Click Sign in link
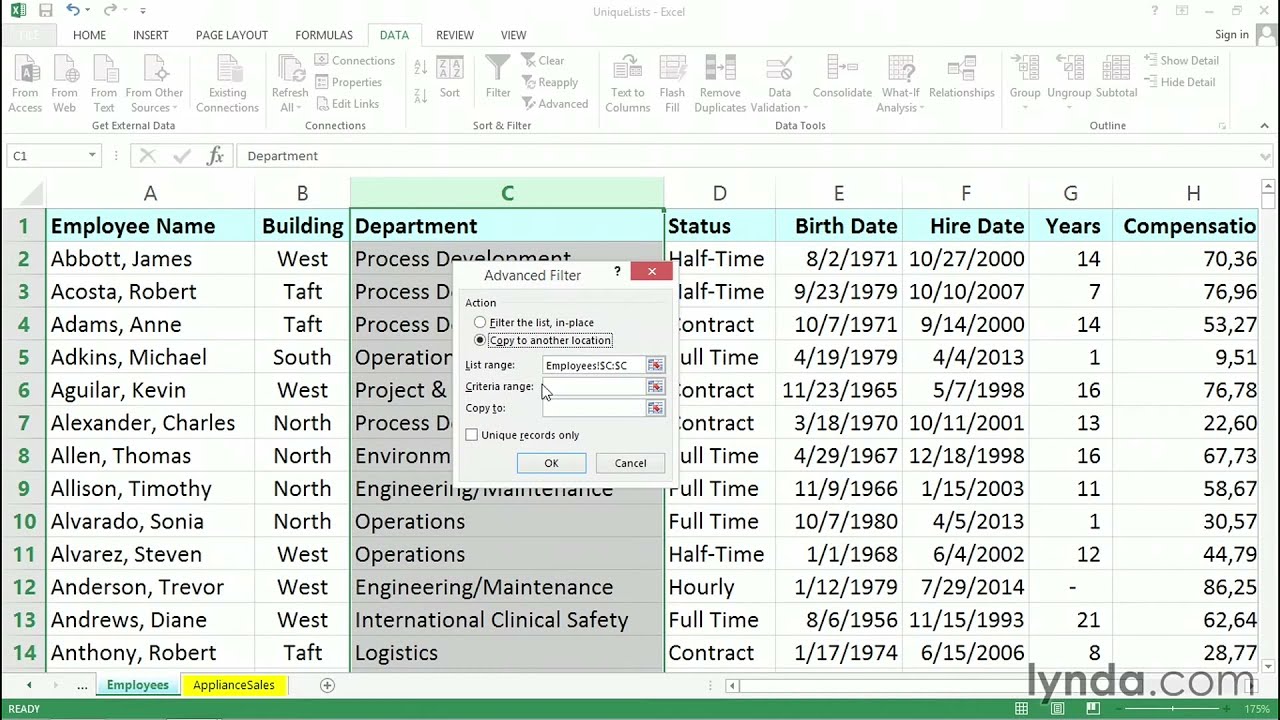This screenshot has height=720, width=1280. [1231, 35]
